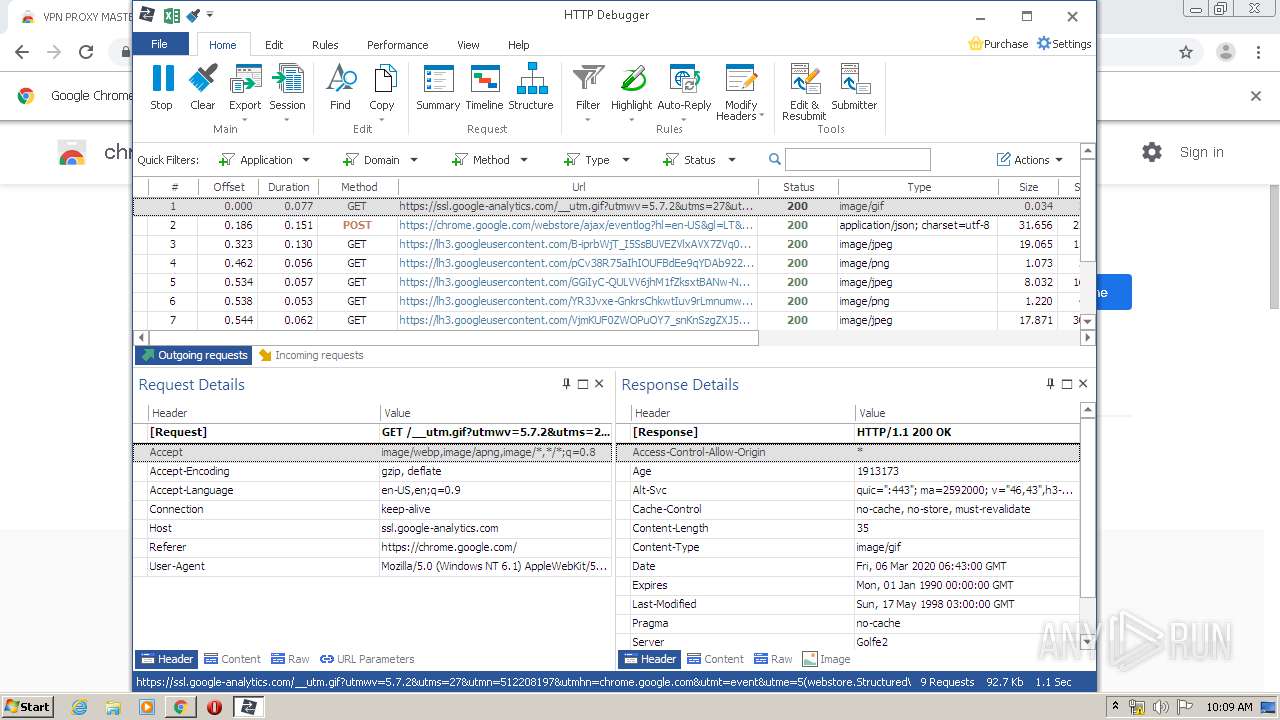
Task: Bookmark page with Chrome star icon
Action: click(x=1186, y=52)
